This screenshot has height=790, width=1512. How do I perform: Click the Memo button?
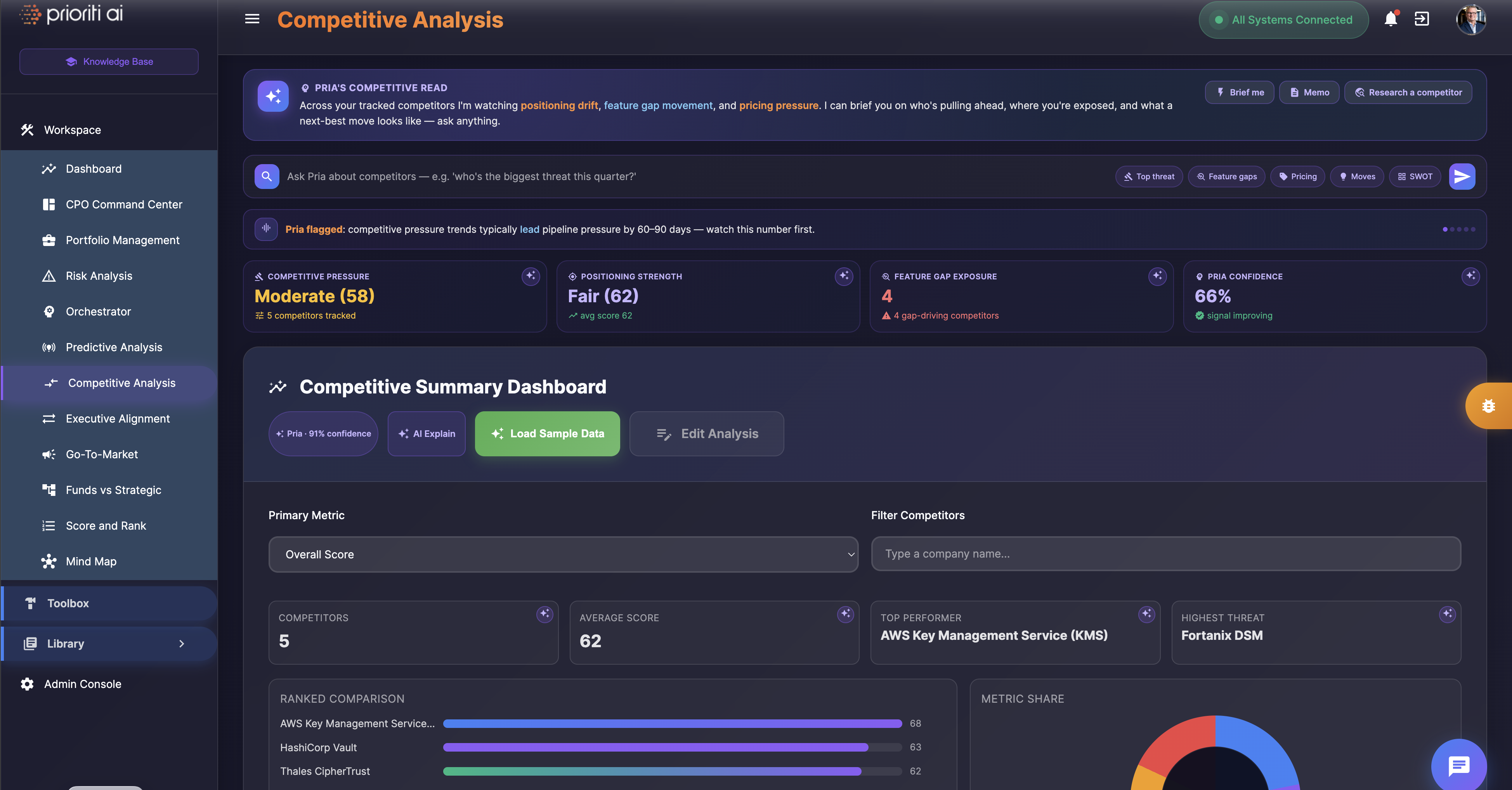(1309, 92)
